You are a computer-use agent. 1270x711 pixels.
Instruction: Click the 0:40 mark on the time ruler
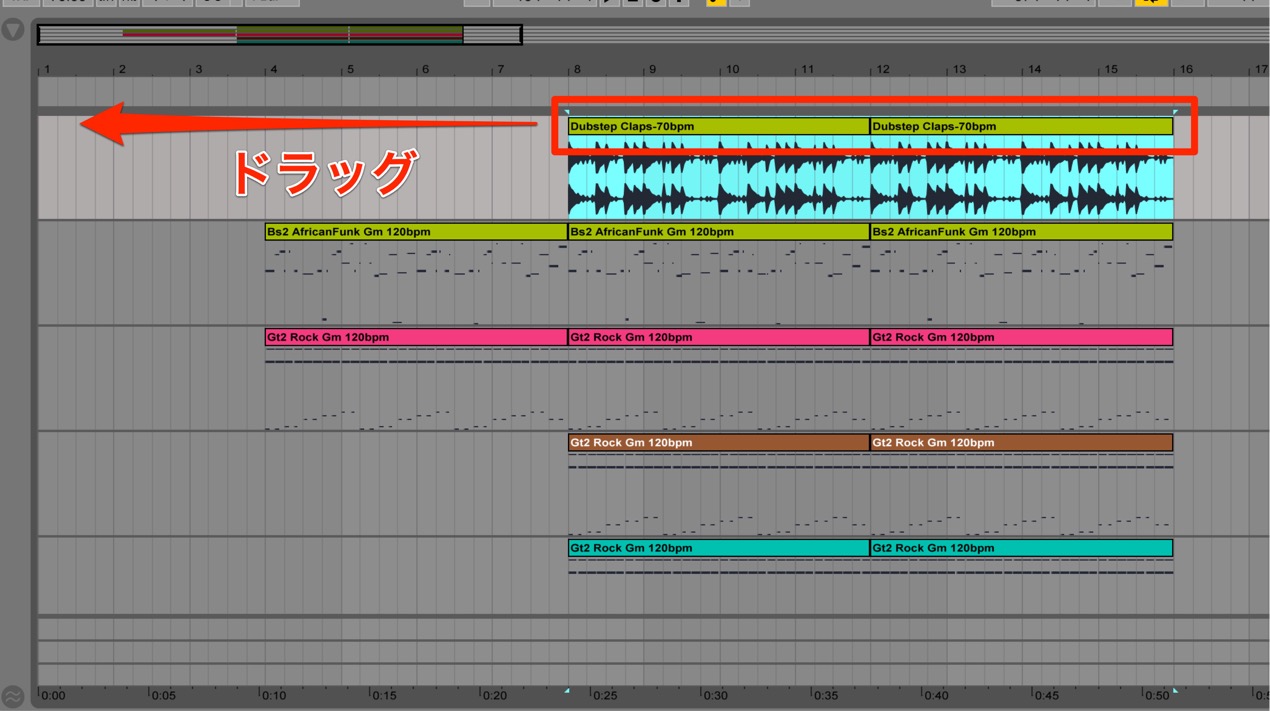[x=935, y=695]
